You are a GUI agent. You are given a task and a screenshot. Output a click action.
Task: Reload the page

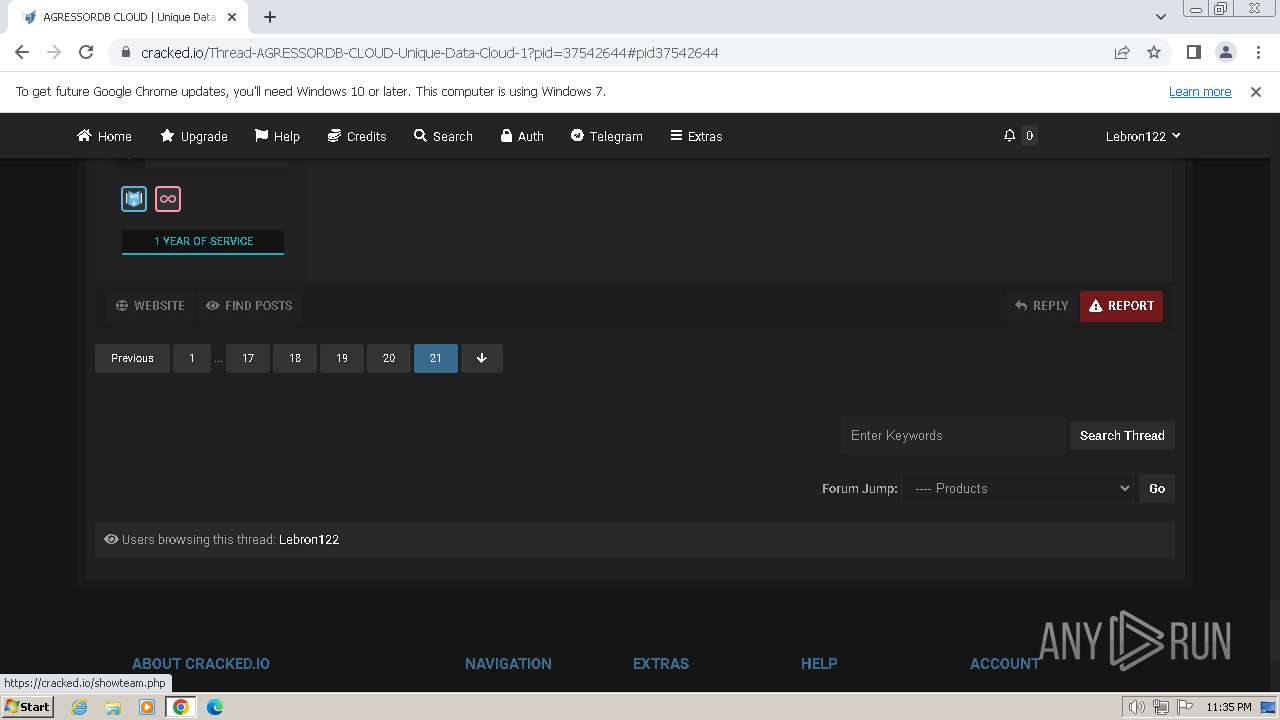[x=86, y=52]
